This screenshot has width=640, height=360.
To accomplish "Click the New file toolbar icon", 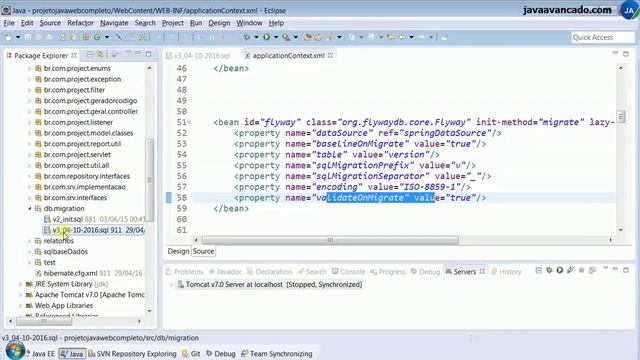I will (8, 37).
